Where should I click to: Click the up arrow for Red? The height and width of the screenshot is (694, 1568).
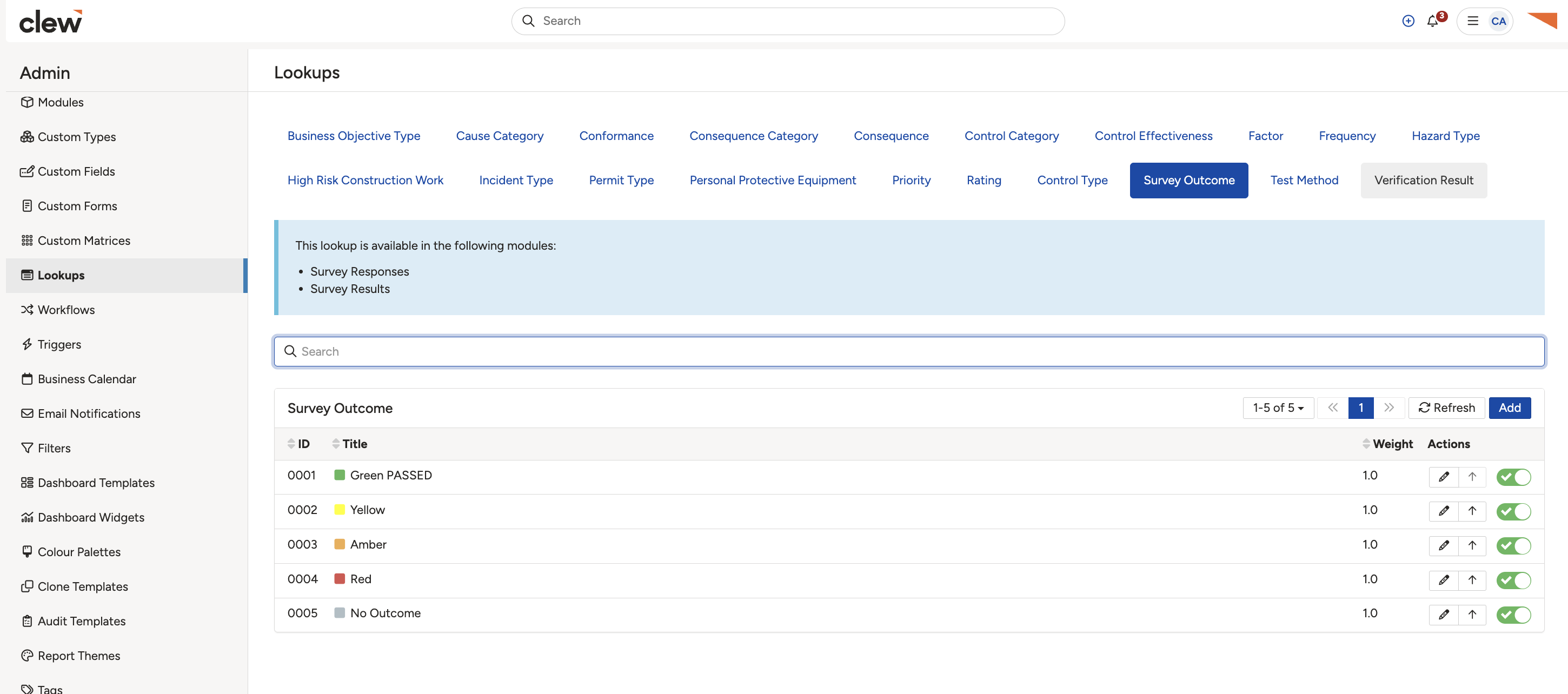1472,580
